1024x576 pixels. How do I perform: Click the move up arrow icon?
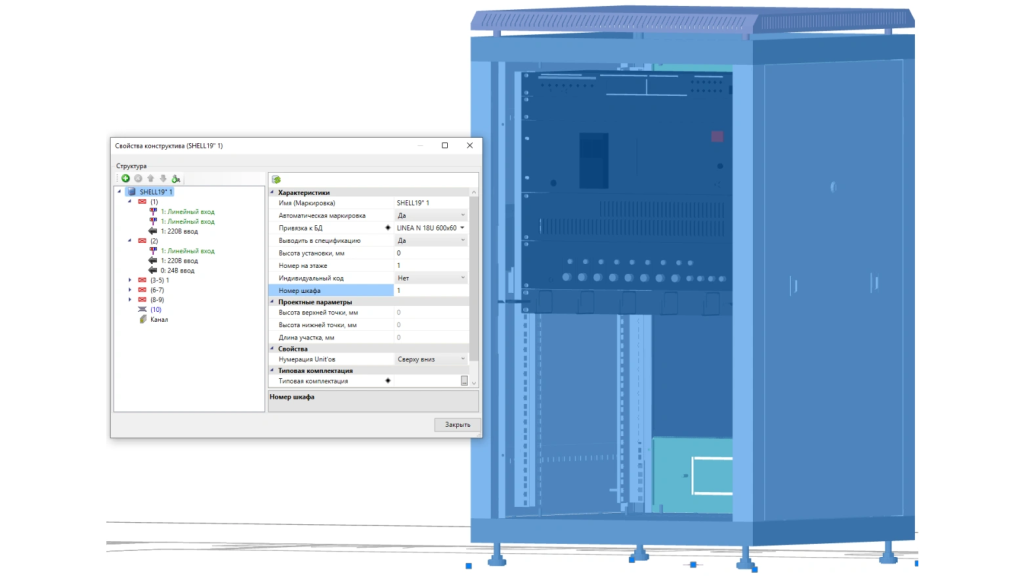150,178
